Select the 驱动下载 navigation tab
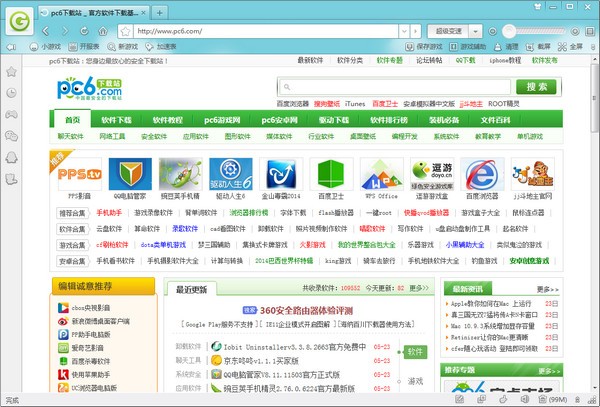The width and height of the screenshot is (600, 407). (x=334, y=120)
